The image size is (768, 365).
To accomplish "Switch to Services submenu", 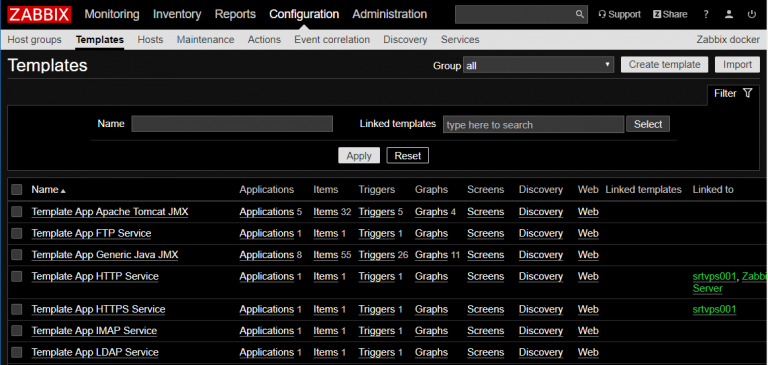I will 460,40.
